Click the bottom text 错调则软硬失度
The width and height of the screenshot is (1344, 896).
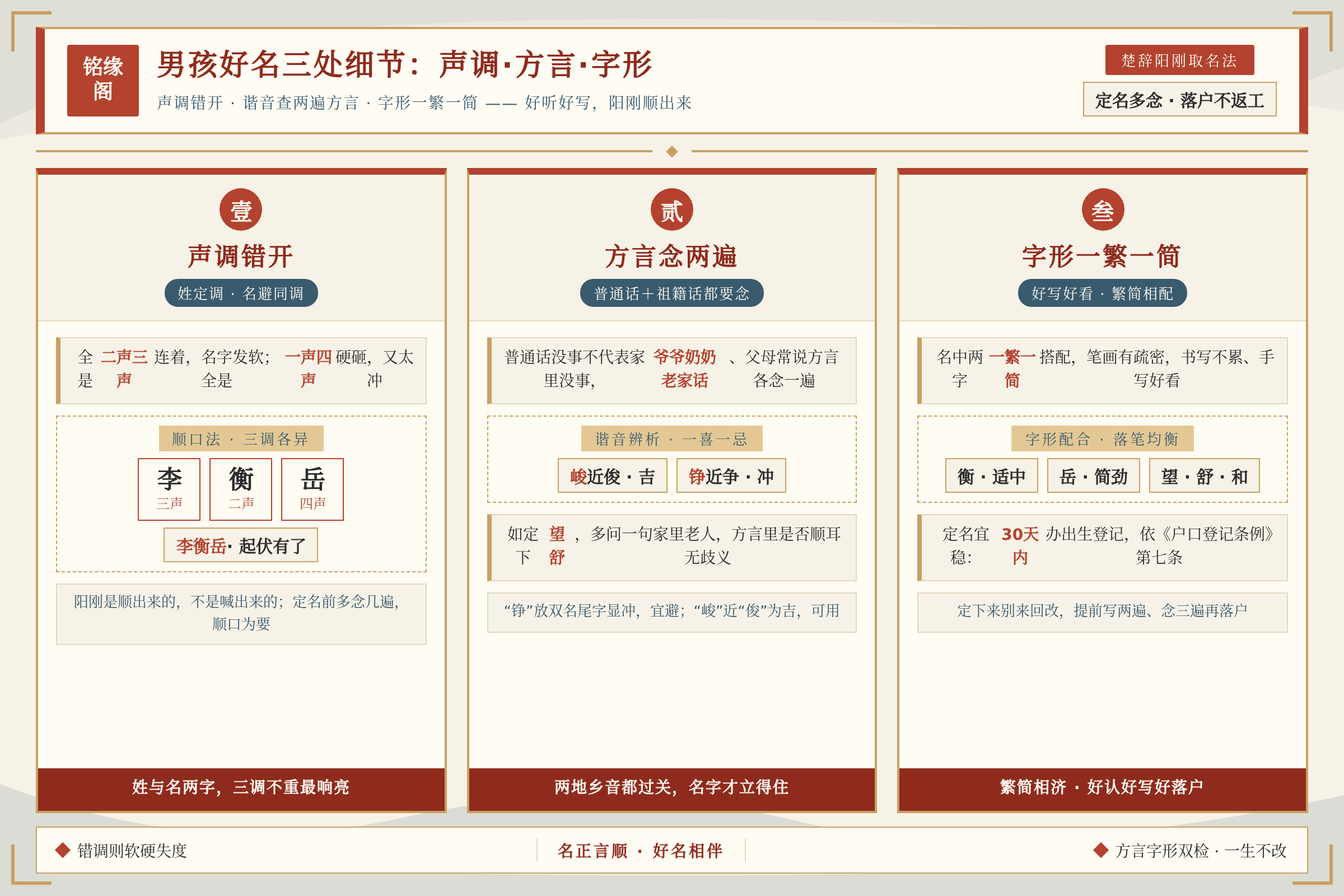click(132, 850)
